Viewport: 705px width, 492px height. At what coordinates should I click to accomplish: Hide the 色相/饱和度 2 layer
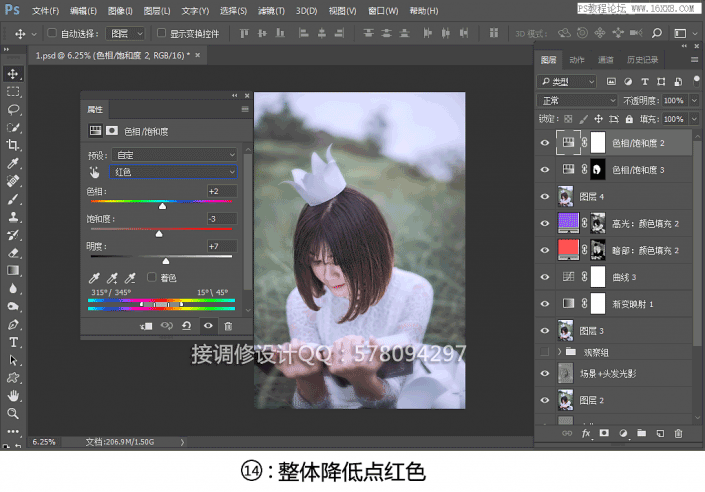pos(545,143)
